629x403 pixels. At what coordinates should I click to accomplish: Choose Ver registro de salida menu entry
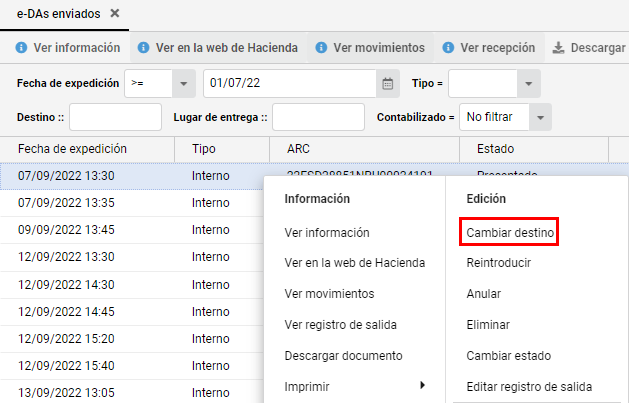click(x=341, y=324)
